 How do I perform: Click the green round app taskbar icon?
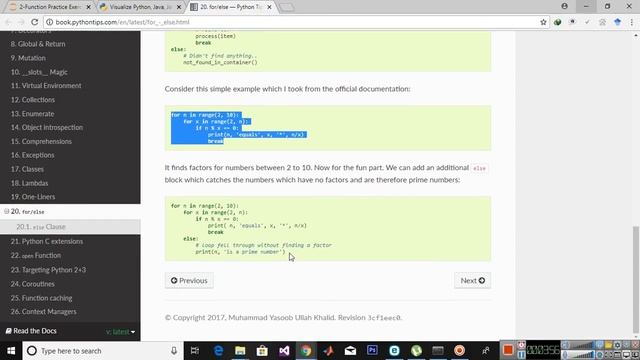[x=416, y=351]
